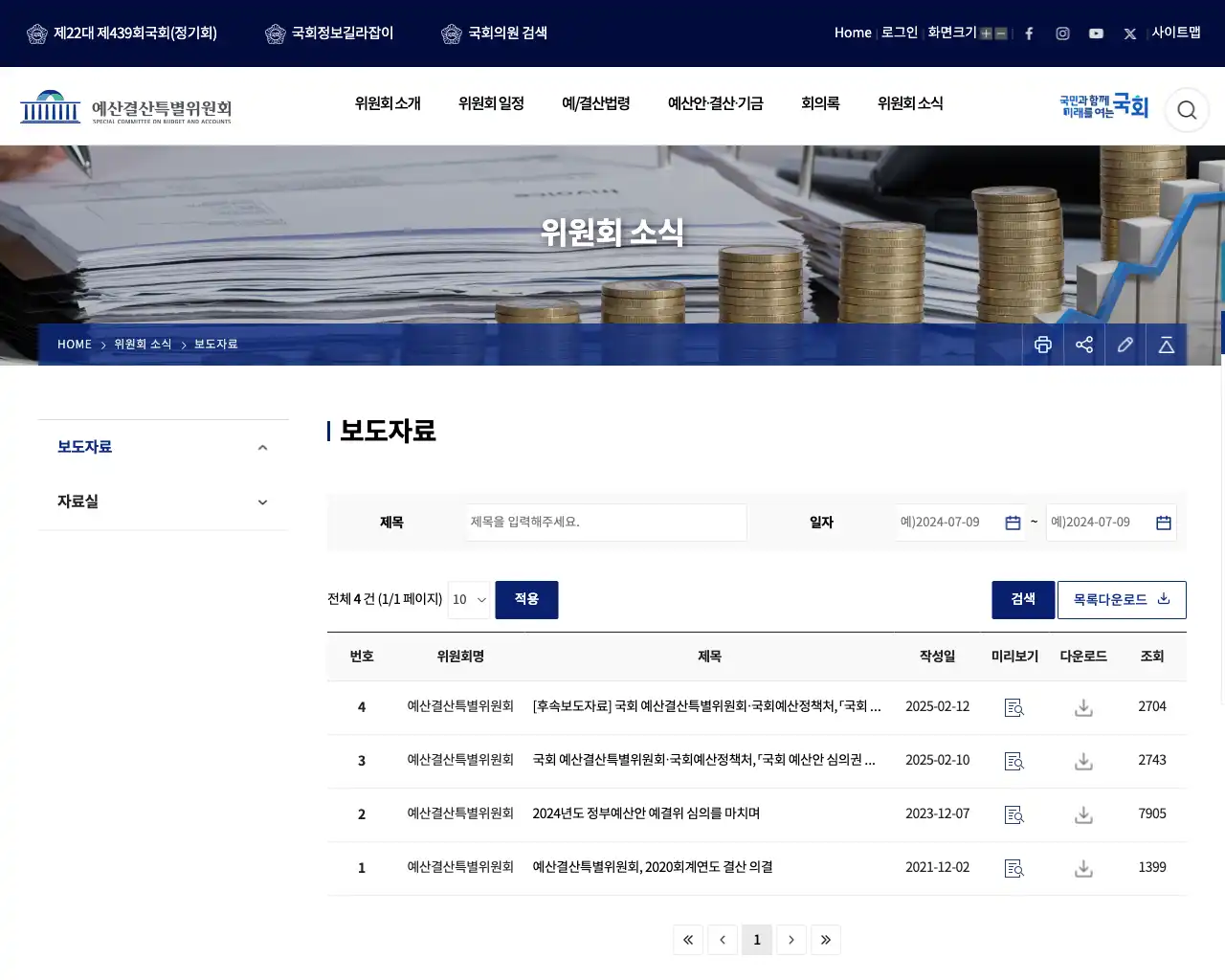Click the 조회 column header
The height and width of the screenshot is (980, 1225).
click(1152, 657)
